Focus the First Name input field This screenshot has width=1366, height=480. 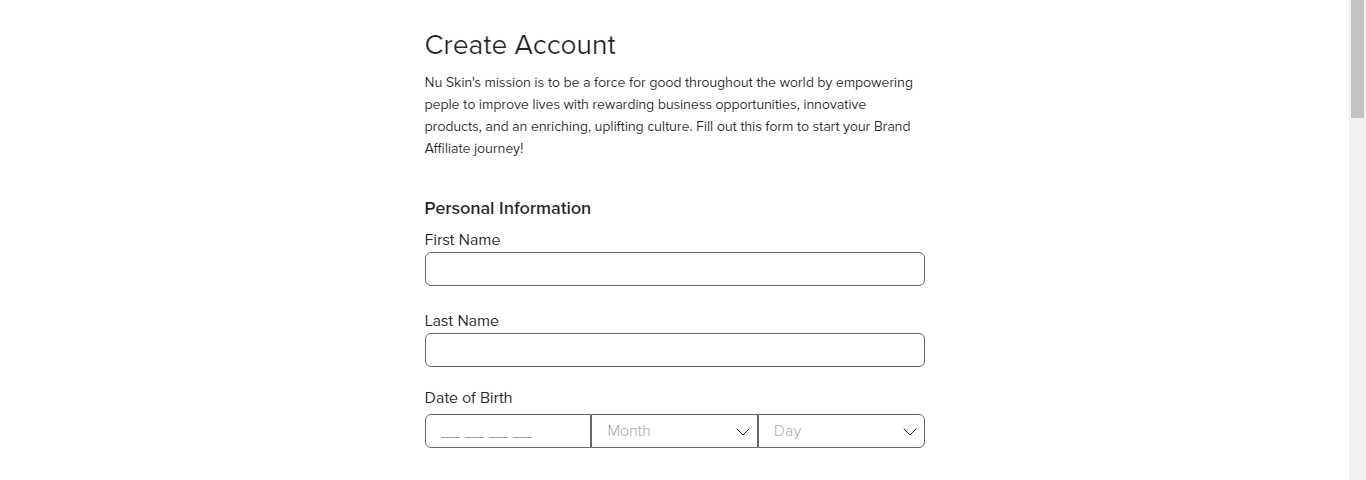(675, 269)
